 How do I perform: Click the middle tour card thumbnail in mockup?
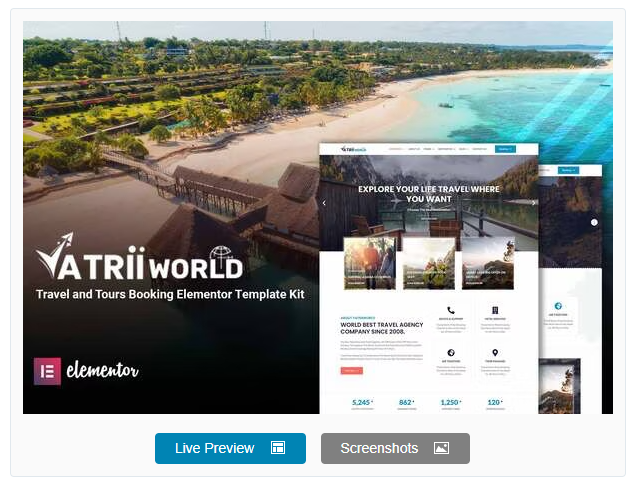point(429,263)
